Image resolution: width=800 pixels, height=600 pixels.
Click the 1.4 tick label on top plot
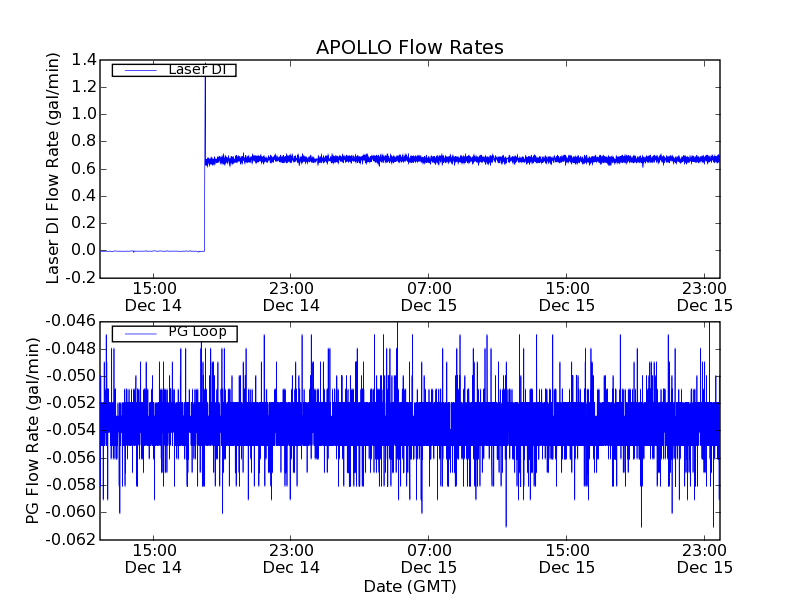point(84,60)
